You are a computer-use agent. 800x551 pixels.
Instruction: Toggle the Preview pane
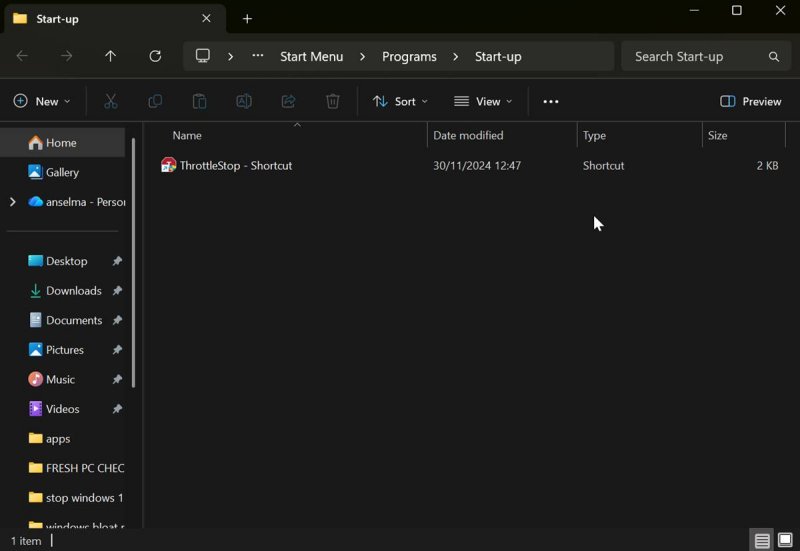[751, 102]
